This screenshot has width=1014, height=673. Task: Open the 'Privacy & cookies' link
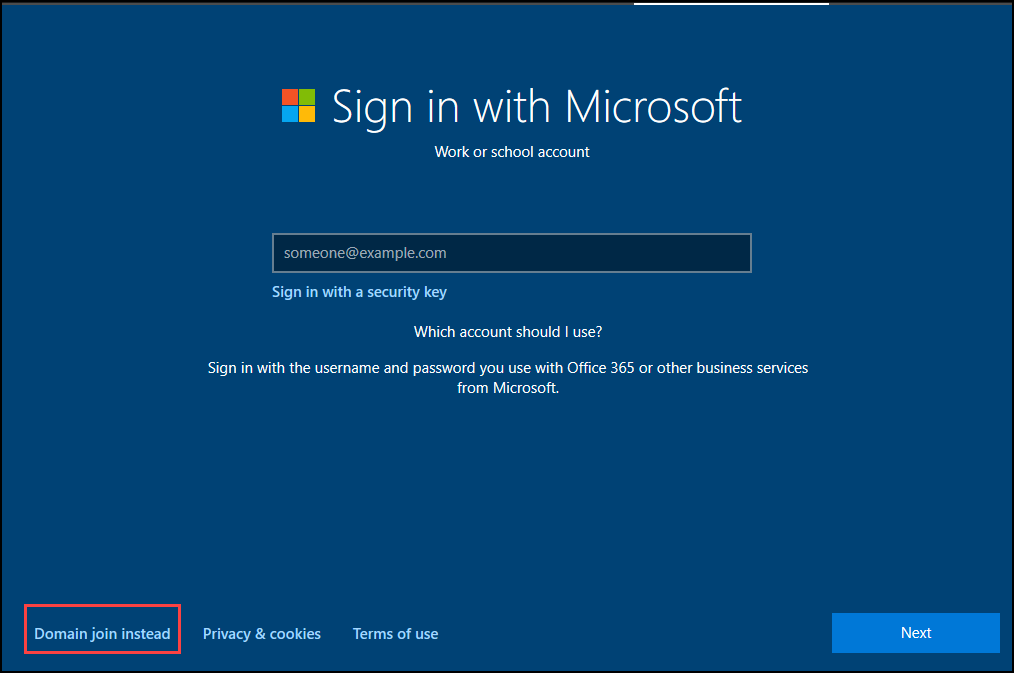pyautogui.click(x=262, y=634)
